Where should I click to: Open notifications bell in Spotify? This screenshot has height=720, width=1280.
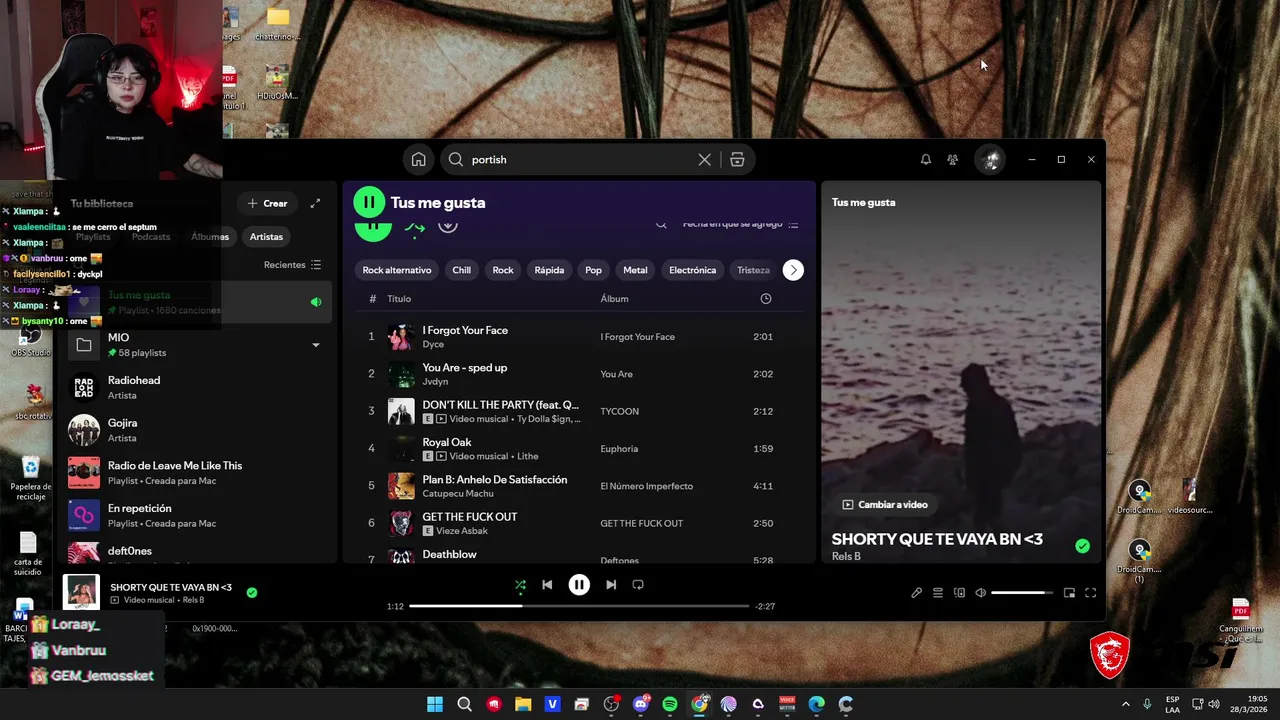click(x=925, y=159)
